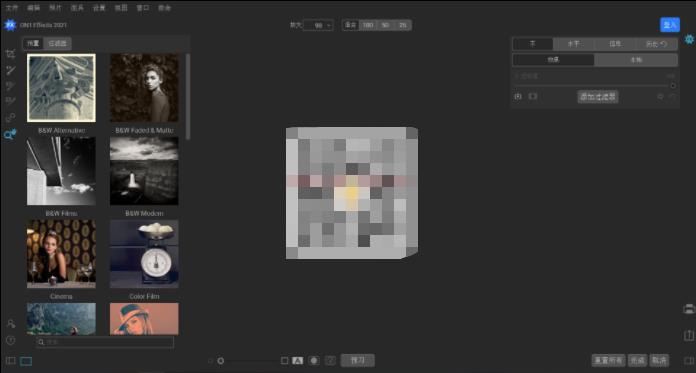Click the printer icon

coord(689,309)
